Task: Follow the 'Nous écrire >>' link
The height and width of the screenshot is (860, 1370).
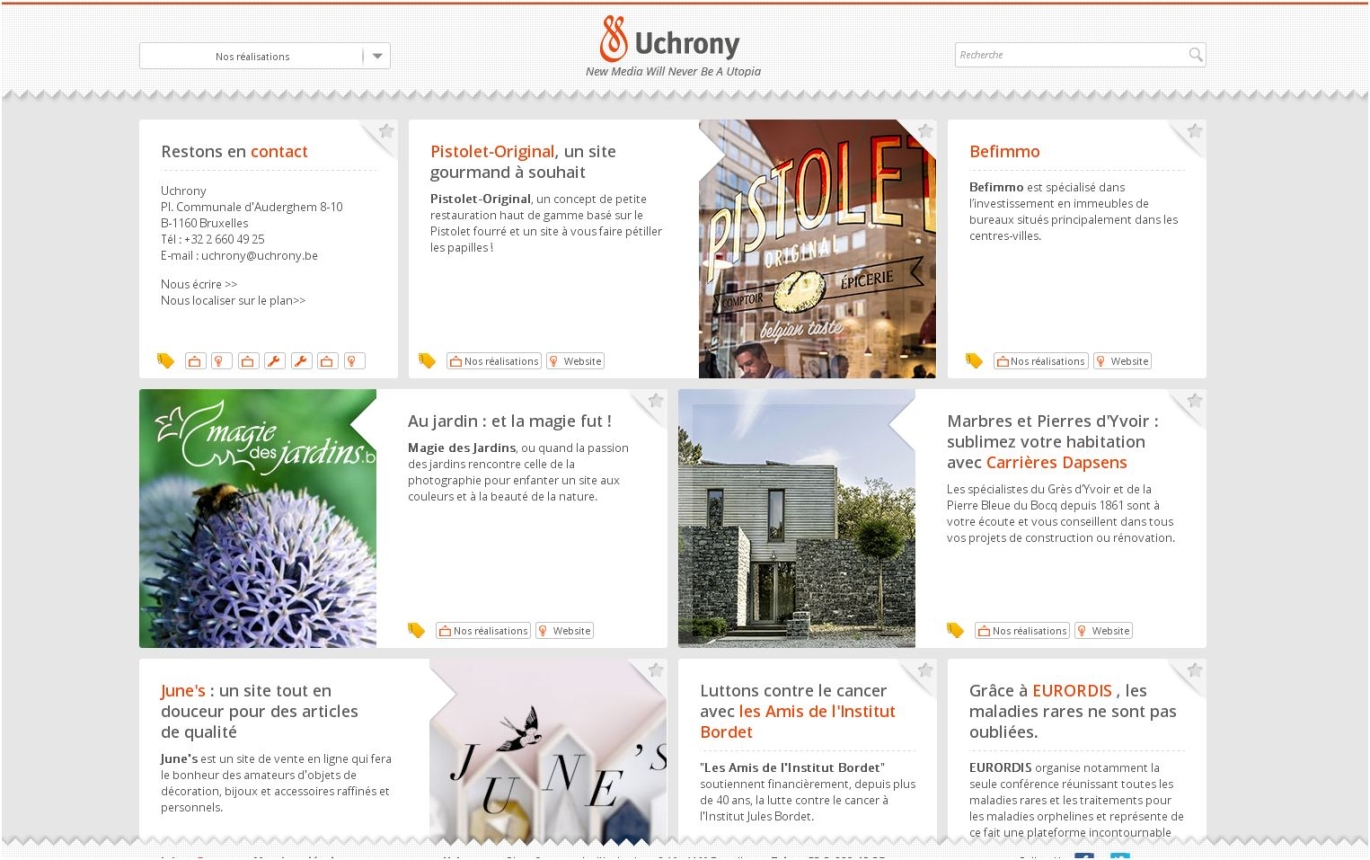Action: [x=199, y=284]
